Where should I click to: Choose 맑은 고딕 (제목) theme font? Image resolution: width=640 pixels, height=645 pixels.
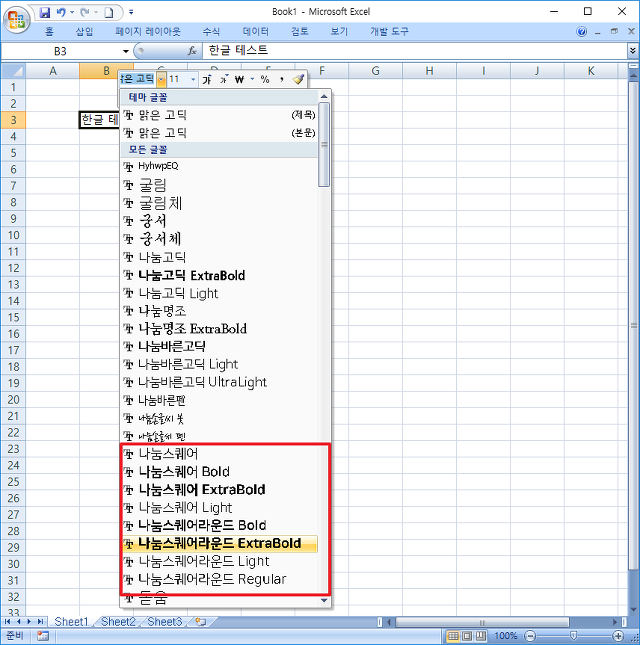coord(220,115)
